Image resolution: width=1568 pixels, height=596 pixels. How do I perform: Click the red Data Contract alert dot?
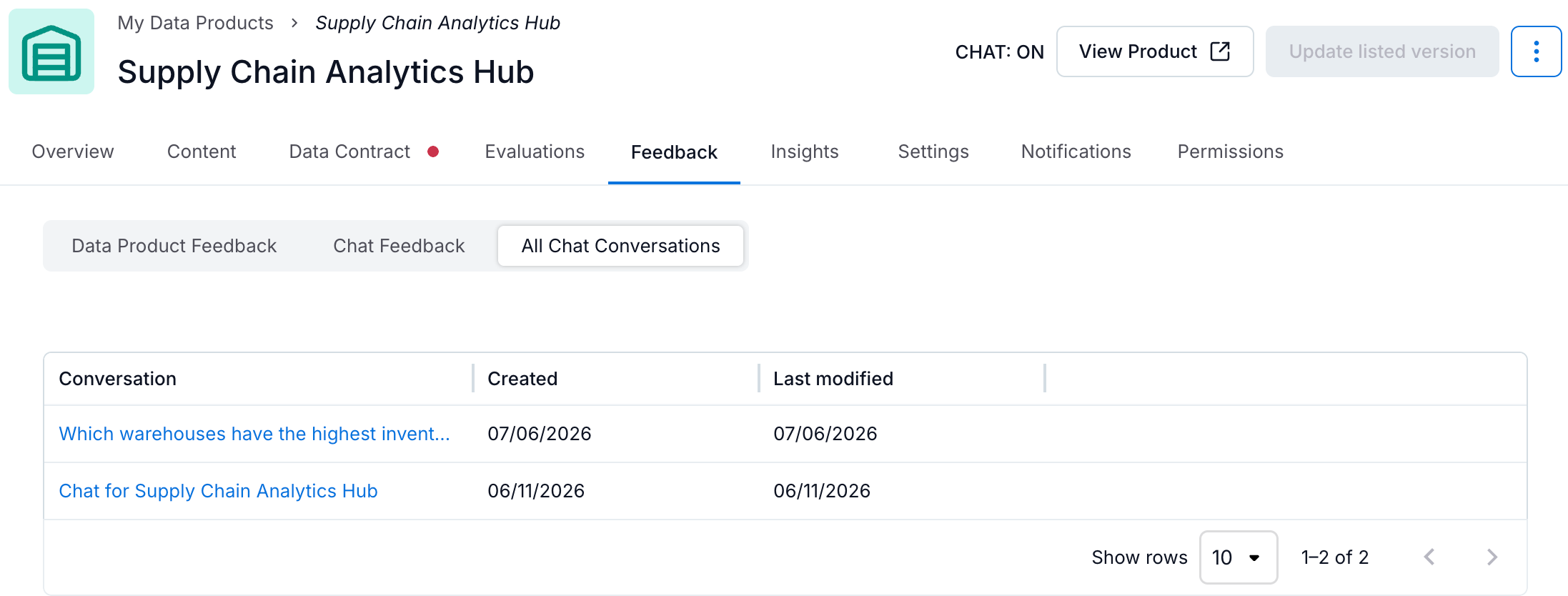coord(433,152)
